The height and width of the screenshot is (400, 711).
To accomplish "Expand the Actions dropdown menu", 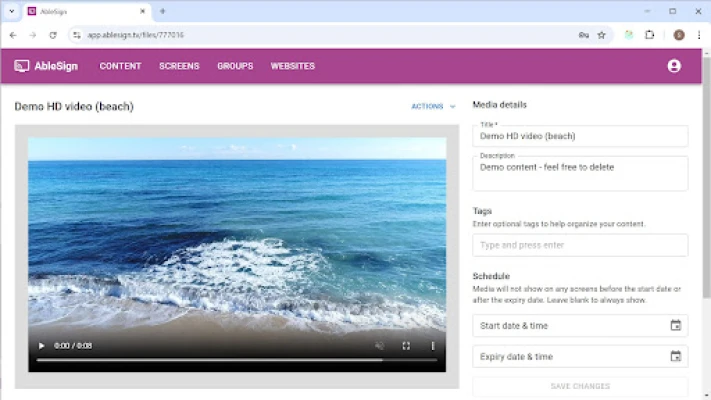I will tap(432, 106).
